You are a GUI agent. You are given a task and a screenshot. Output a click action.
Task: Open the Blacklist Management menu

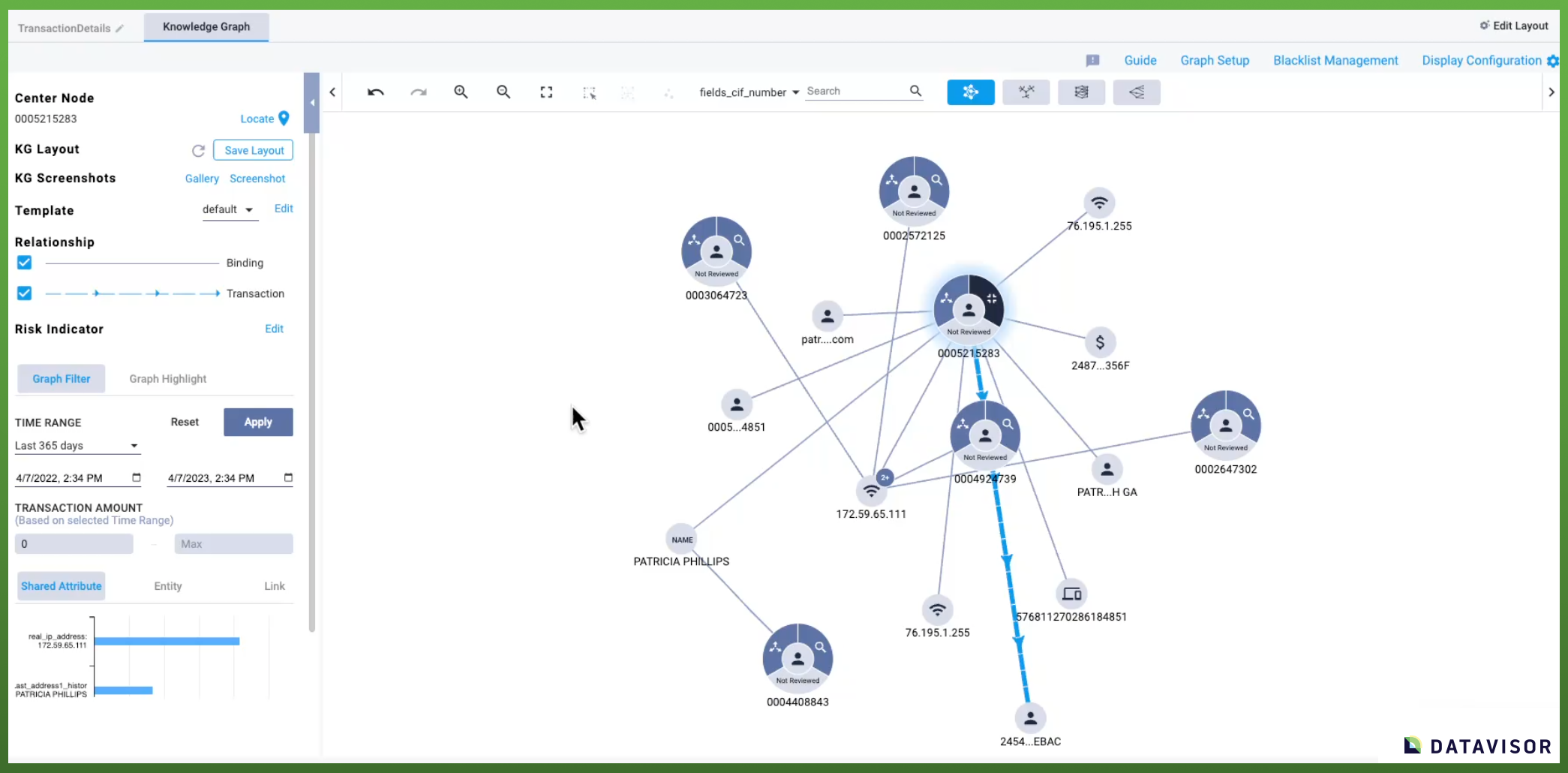[1335, 60]
